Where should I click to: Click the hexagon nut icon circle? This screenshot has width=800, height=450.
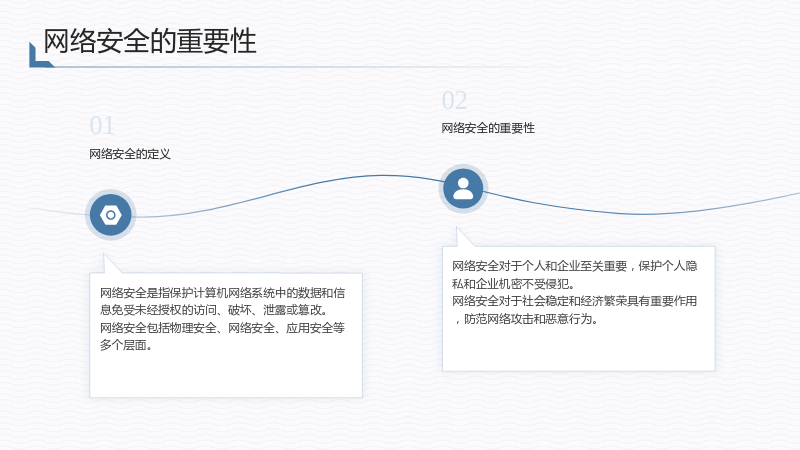coord(111,215)
